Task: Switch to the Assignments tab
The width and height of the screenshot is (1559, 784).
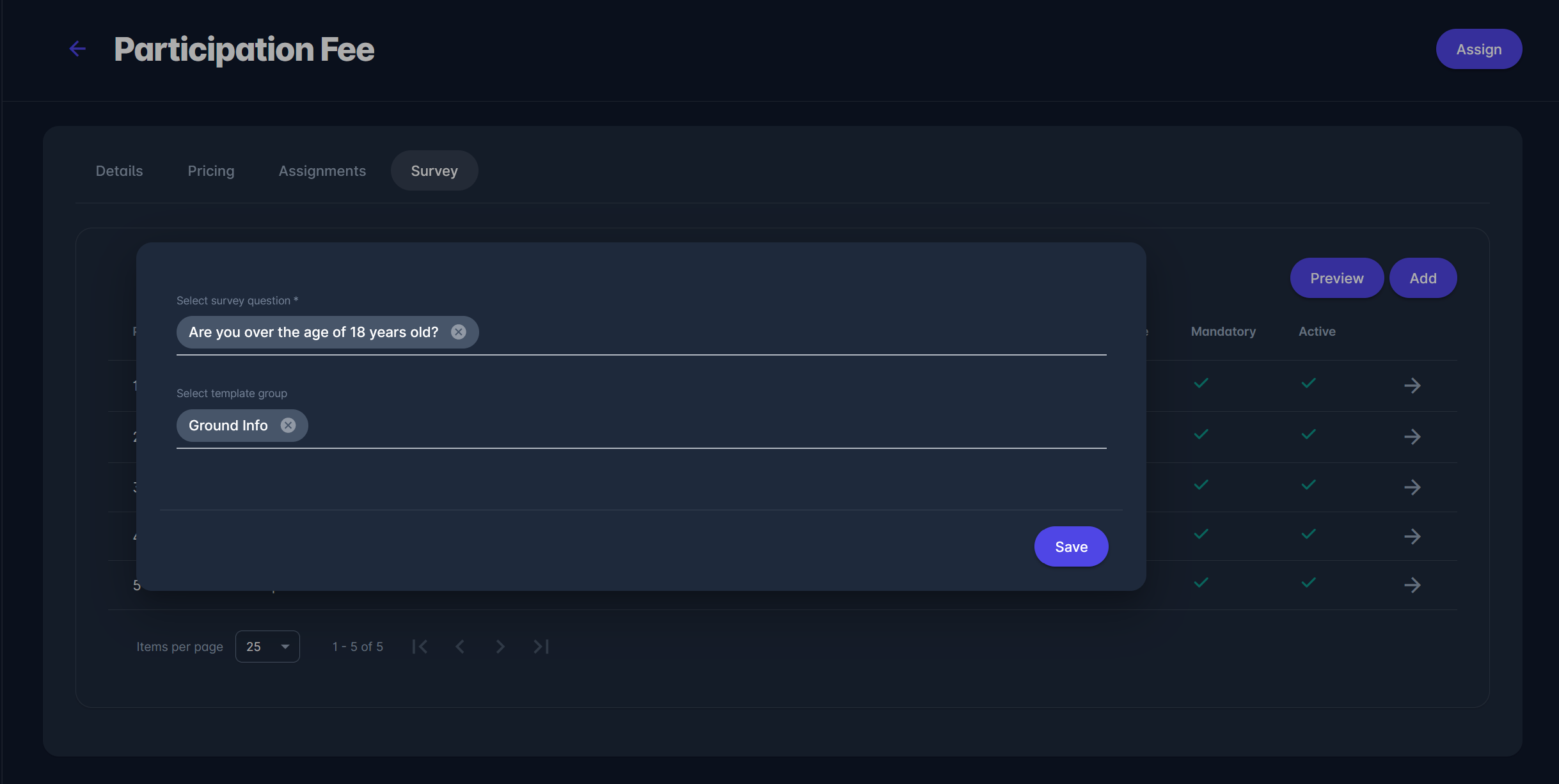Action: (x=322, y=171)
